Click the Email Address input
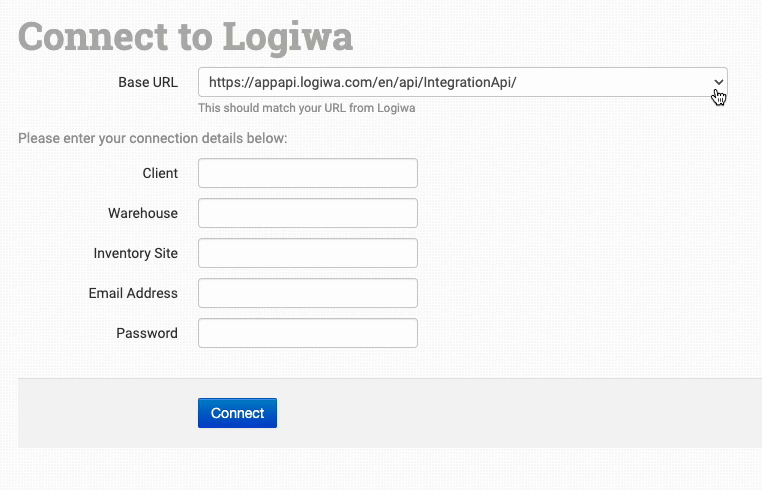762x490 pixels. click(307, 293)
